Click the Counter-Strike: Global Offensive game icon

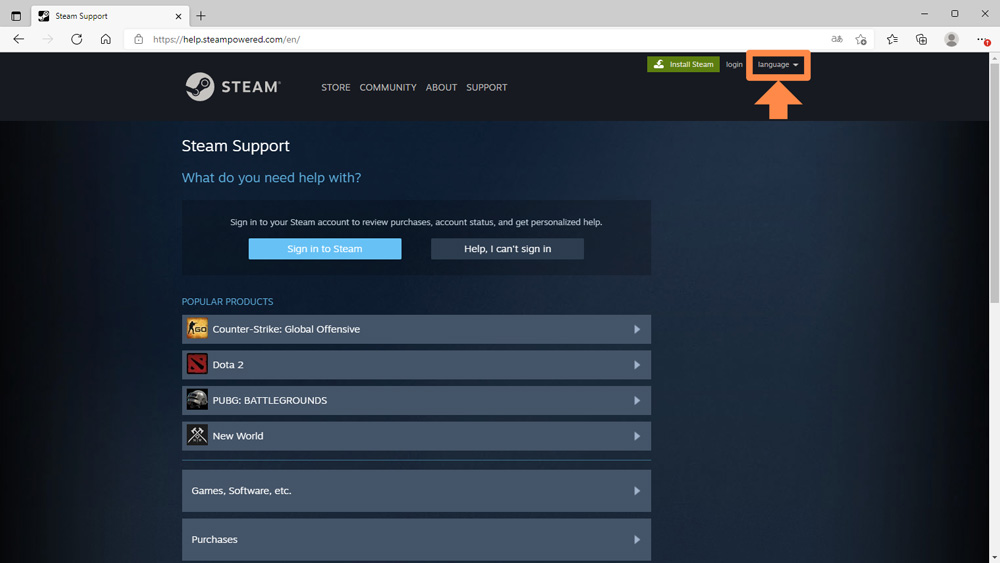point(197,329)
